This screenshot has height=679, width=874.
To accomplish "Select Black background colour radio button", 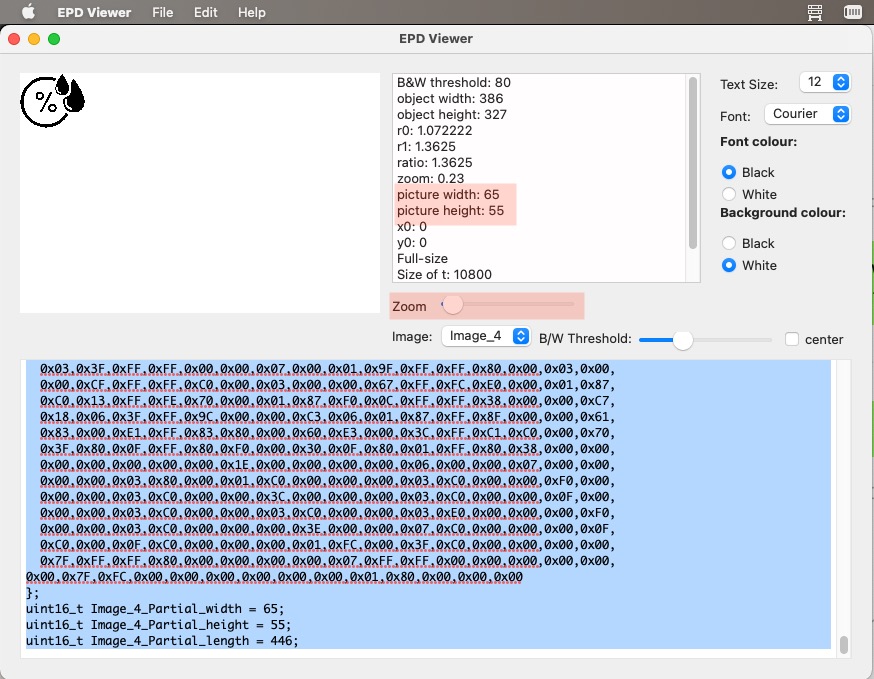I will [x=729, y=243].
